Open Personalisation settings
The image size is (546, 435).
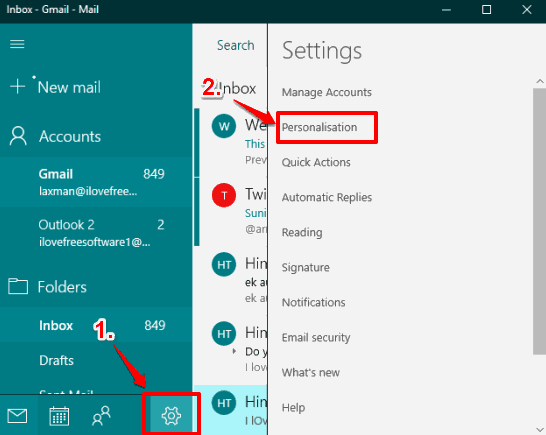click(319, 127)
